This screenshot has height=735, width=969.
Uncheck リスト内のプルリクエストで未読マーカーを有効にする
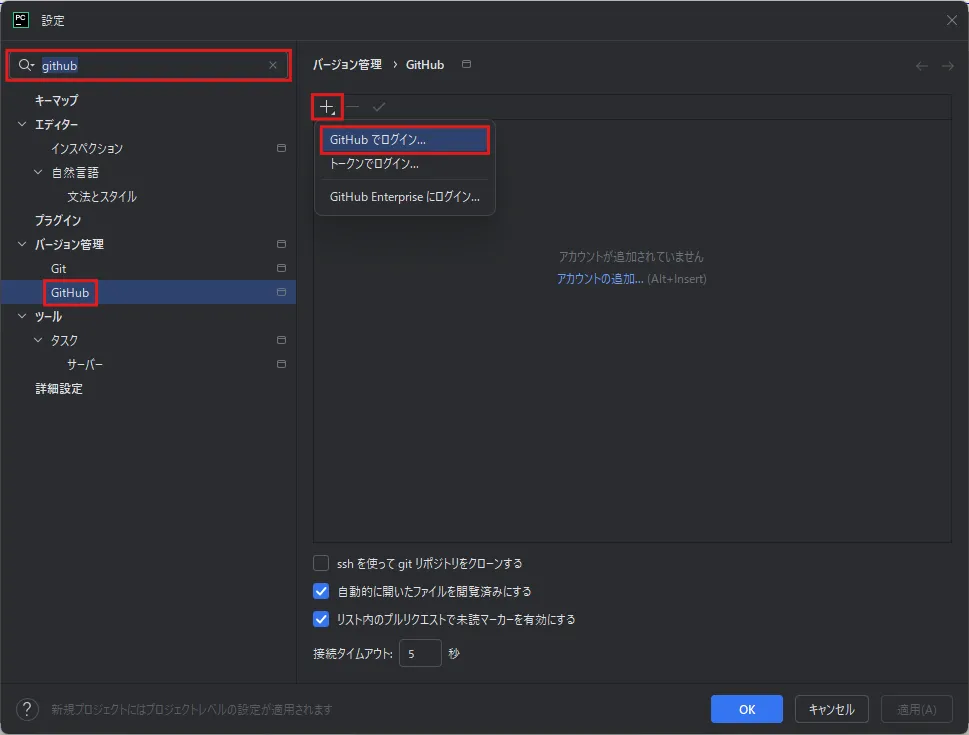pos(321,619)
